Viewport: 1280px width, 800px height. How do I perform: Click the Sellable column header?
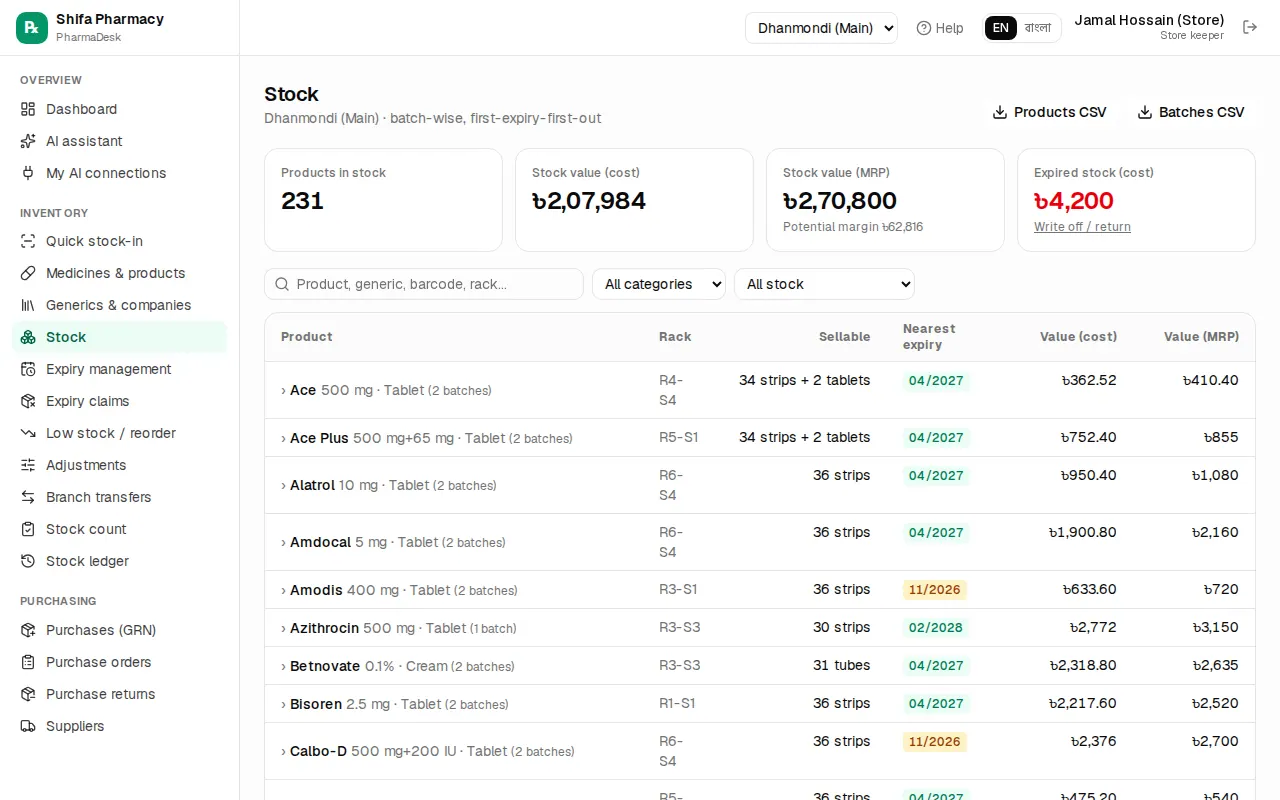point(844,337)
